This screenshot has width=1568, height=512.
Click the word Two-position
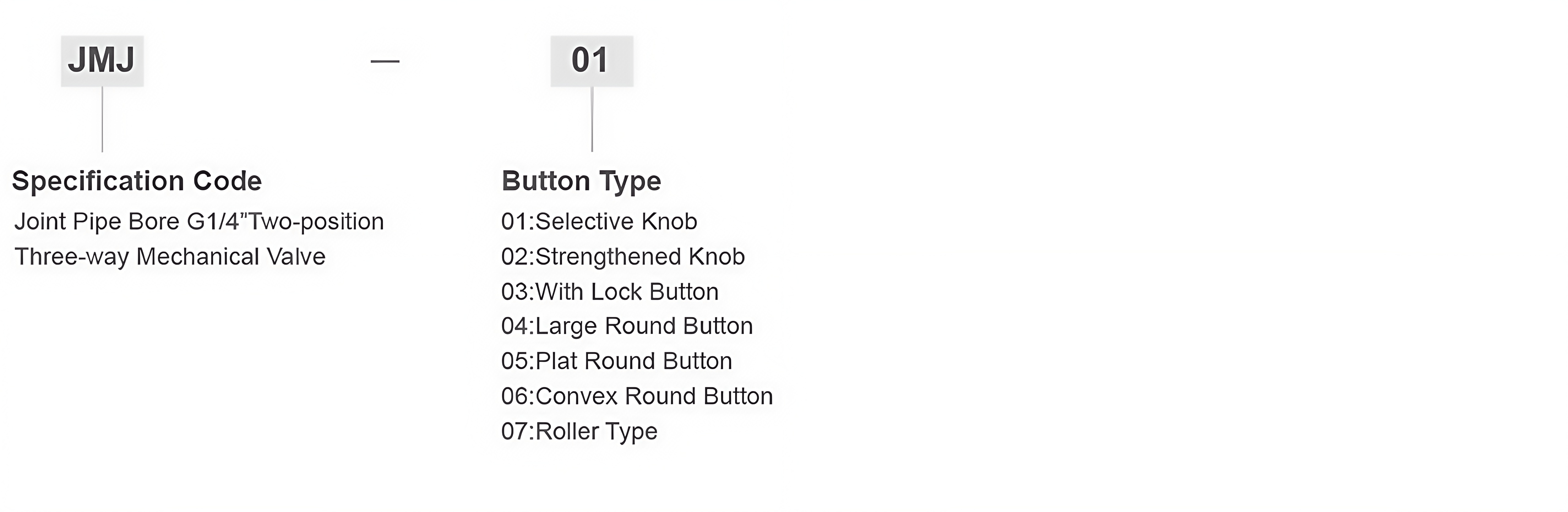coord(317,222)
